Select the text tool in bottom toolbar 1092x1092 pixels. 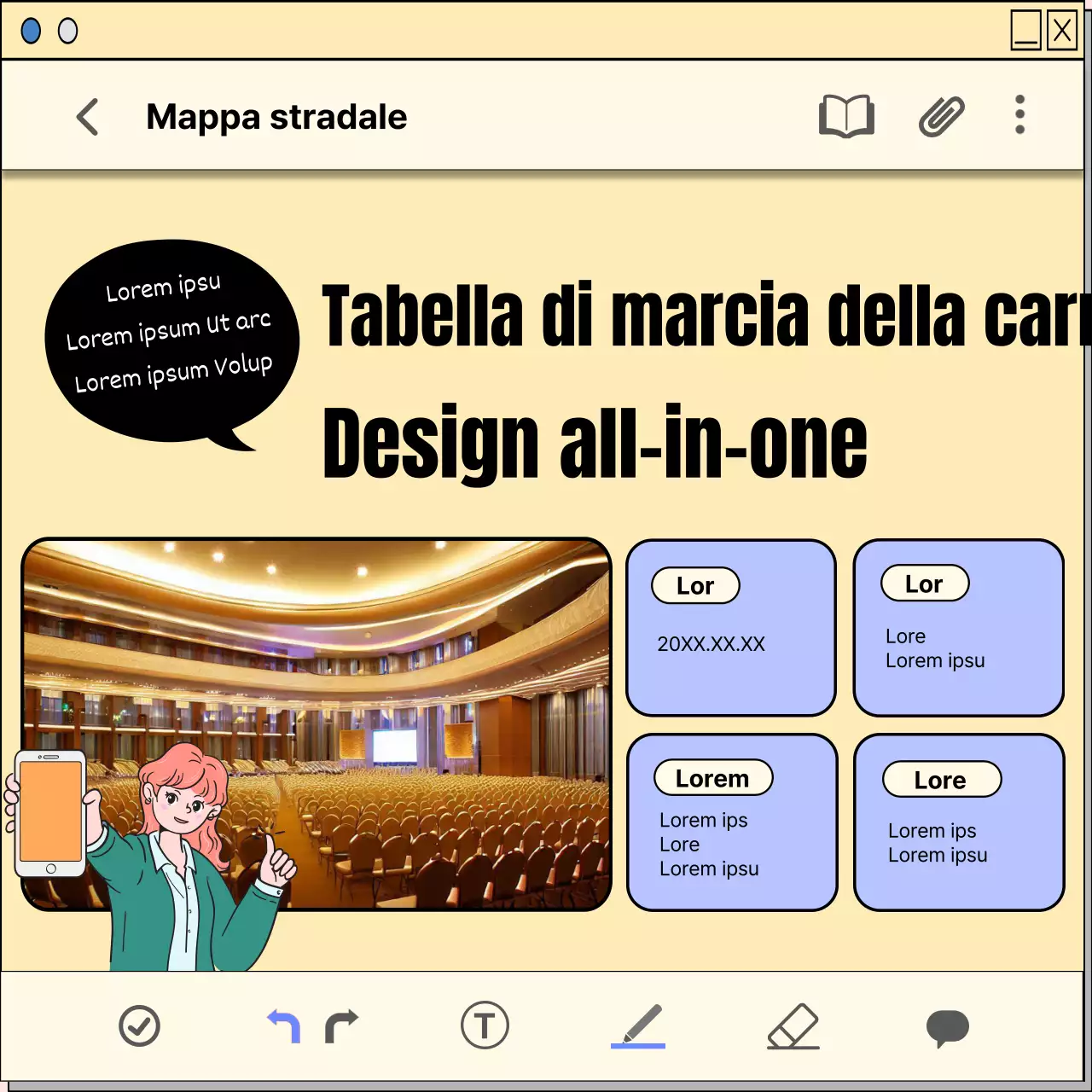click(485, 1025)
